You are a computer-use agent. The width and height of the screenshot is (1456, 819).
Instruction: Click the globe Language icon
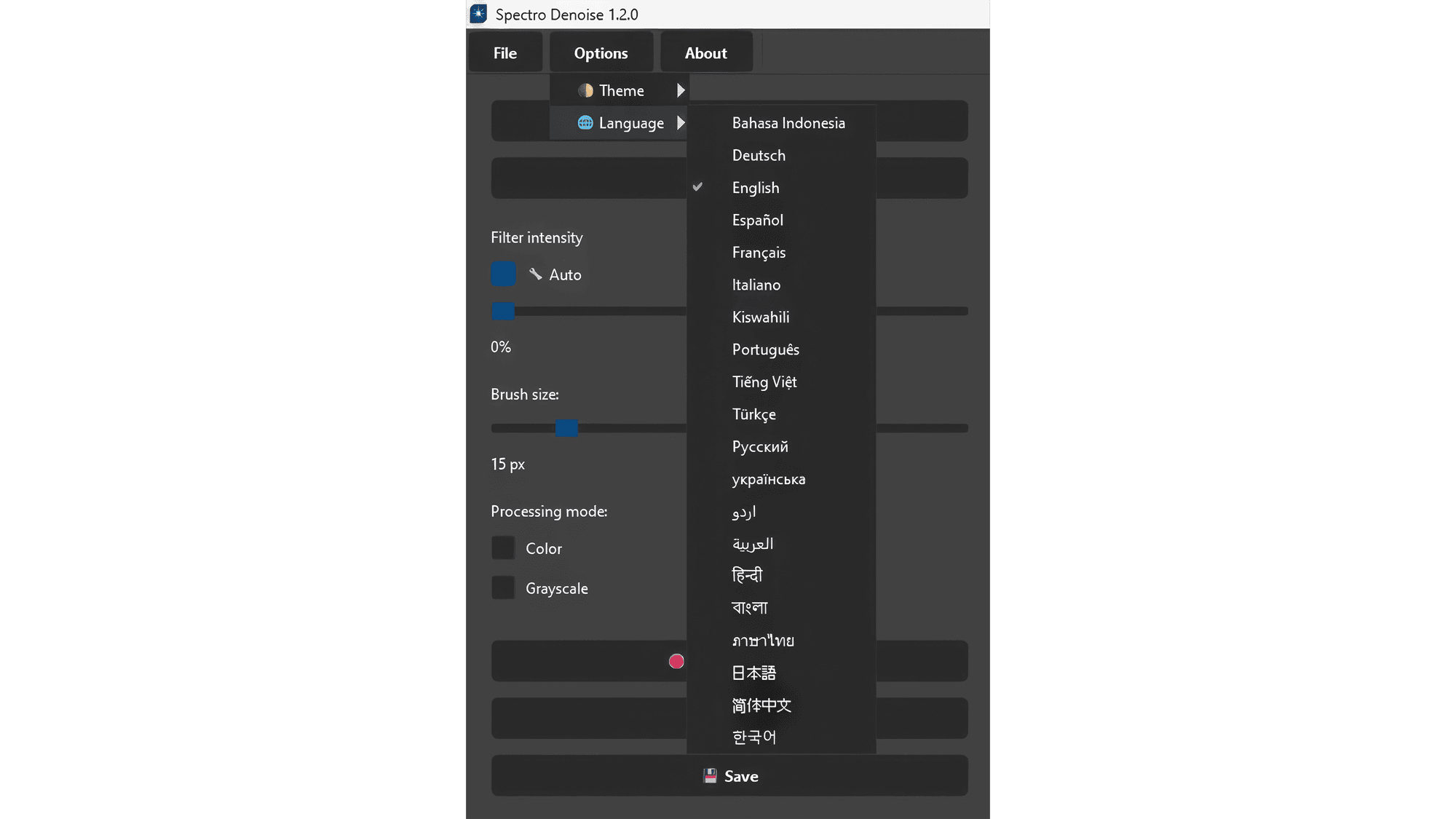coord(585,123)
